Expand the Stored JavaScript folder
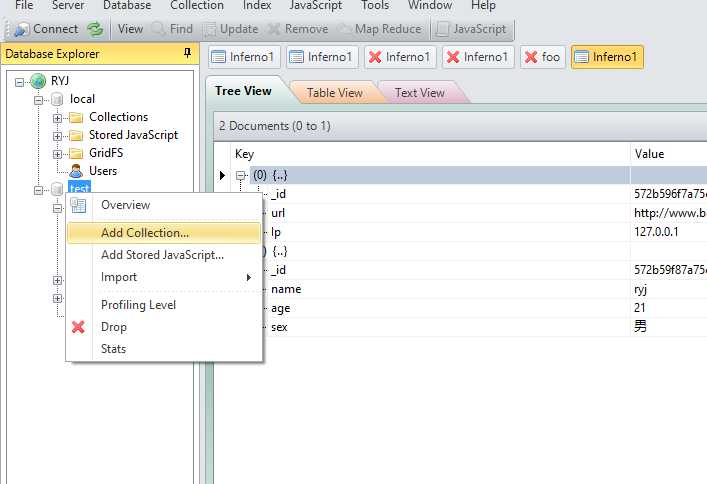 click(57, 136)
